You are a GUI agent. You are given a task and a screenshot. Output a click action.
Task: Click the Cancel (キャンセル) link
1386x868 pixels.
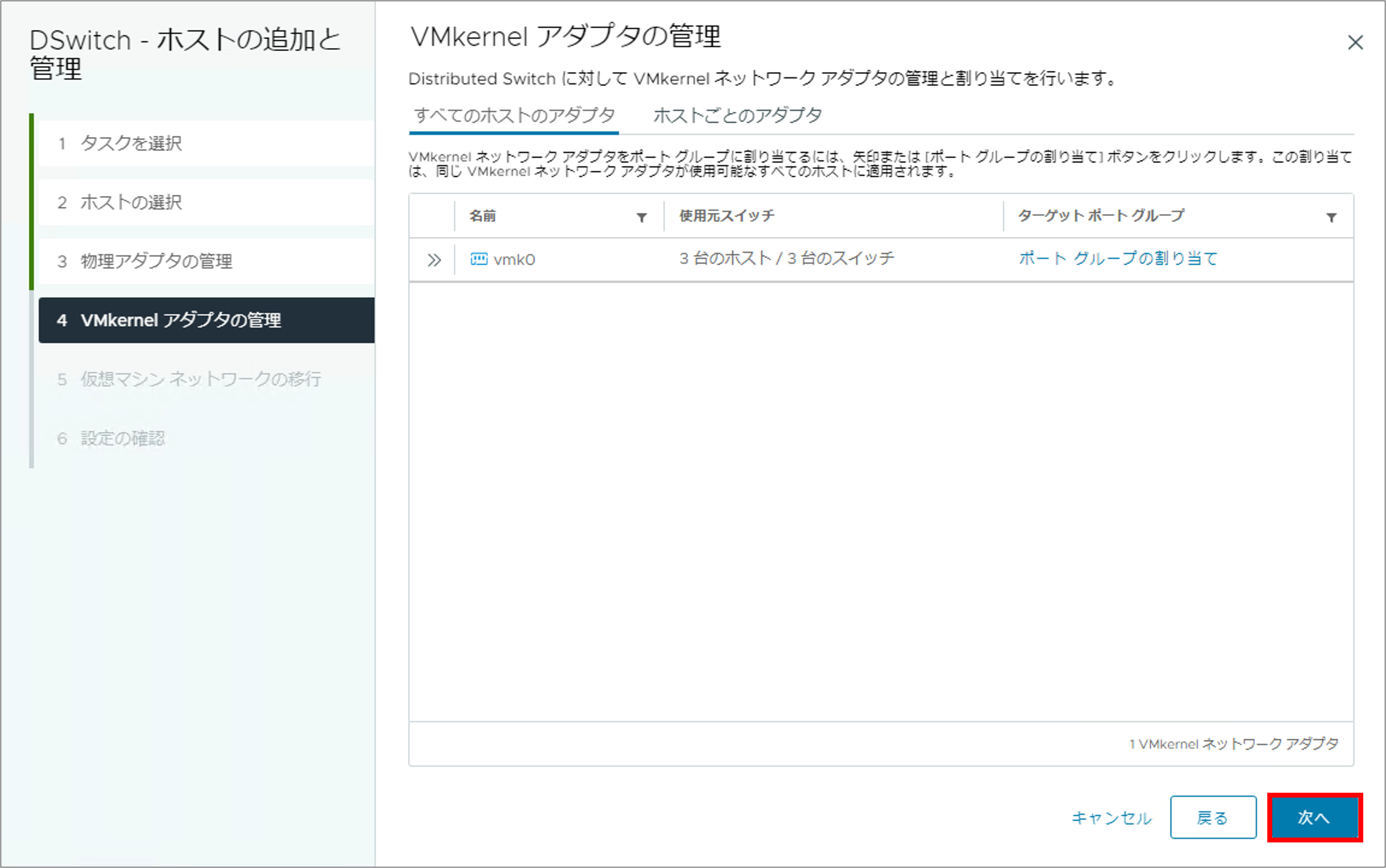1111,818
